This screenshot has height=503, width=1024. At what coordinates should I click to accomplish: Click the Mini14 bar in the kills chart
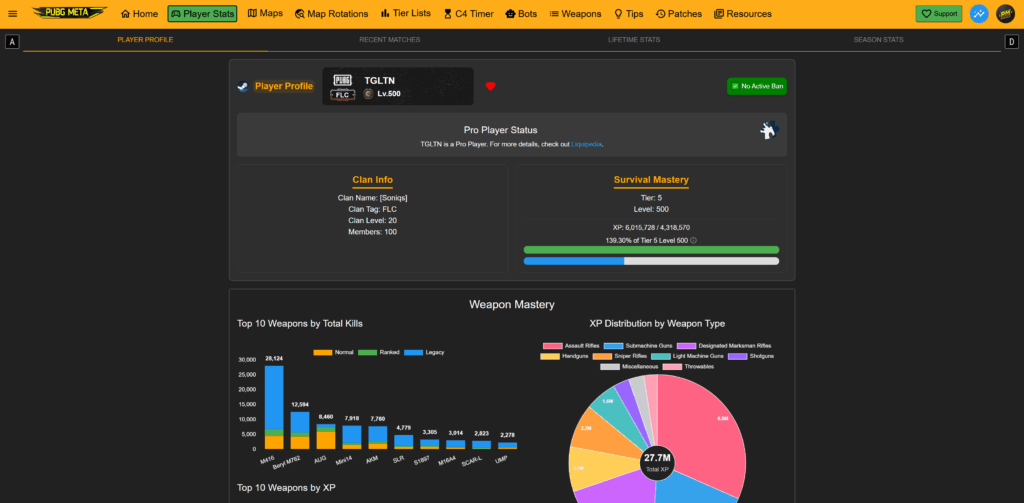click(352, 437)
